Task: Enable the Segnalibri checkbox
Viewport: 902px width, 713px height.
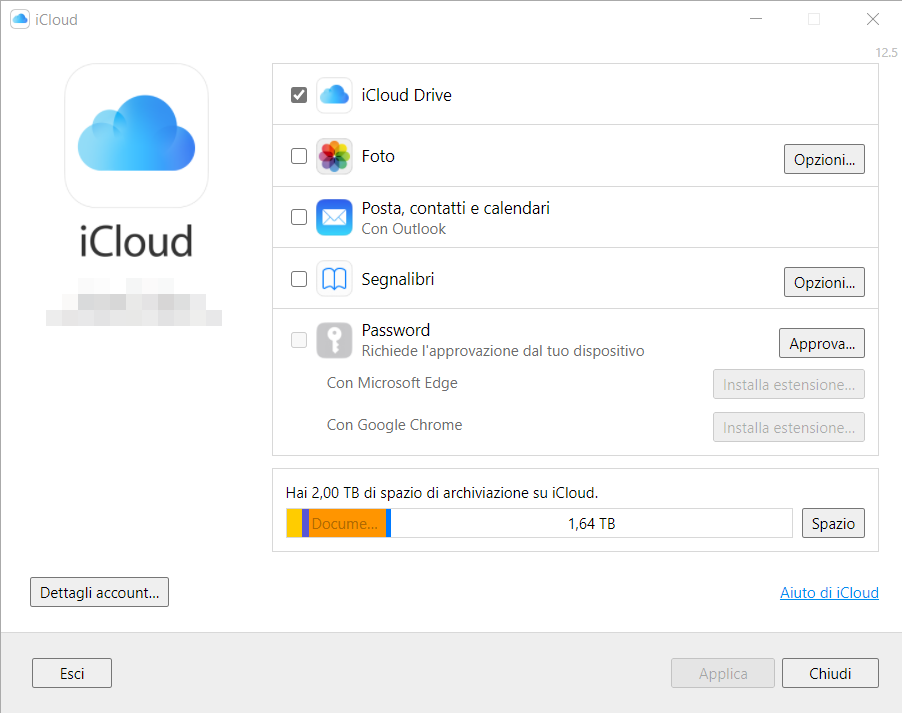Action: (x=298, y=279)
